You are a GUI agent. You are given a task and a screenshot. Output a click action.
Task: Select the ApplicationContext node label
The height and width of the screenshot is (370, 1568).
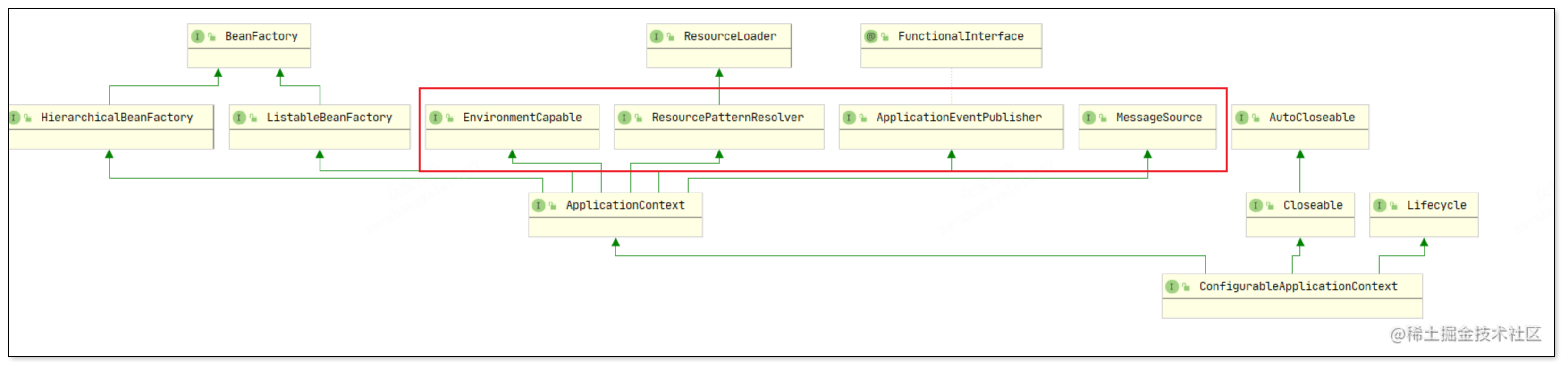(x=625, y=206)
